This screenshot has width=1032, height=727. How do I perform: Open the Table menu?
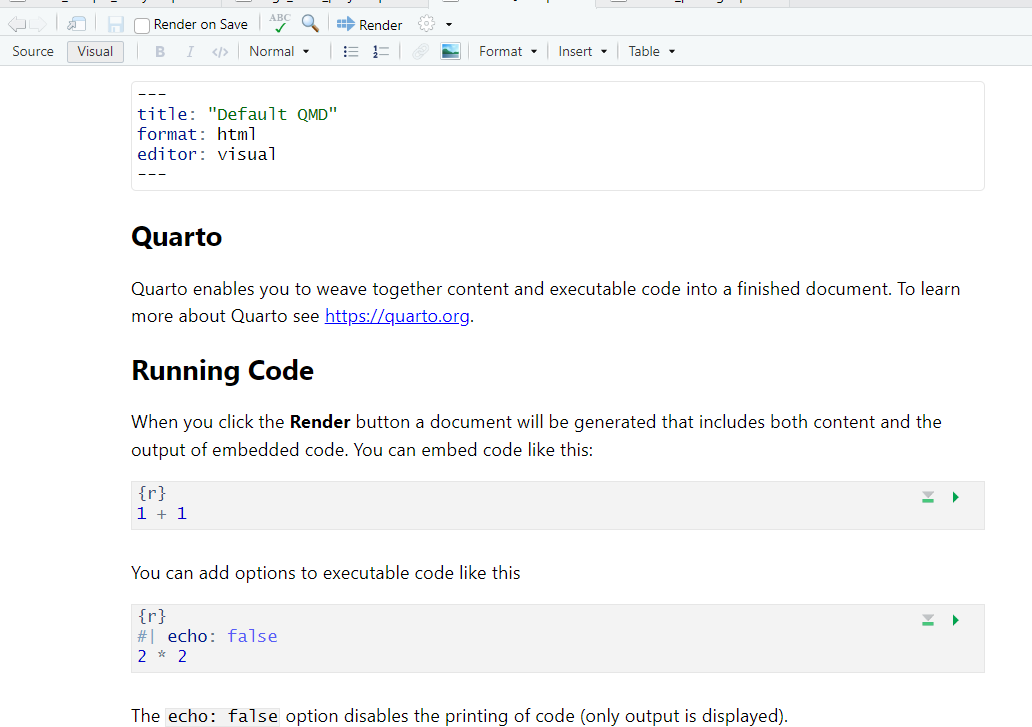(x=652, y=51)
